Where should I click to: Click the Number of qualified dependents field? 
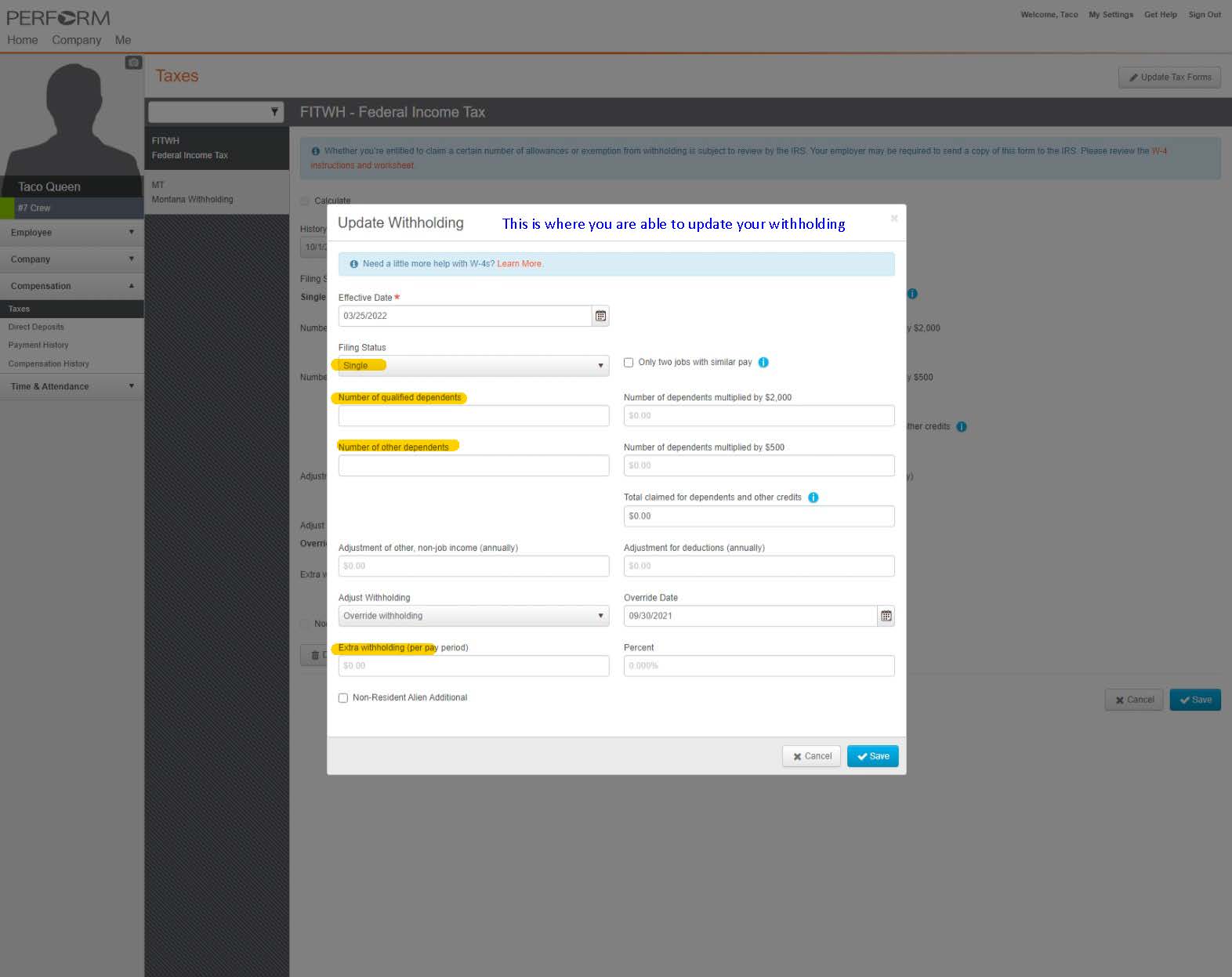click(x=473, y=416)
